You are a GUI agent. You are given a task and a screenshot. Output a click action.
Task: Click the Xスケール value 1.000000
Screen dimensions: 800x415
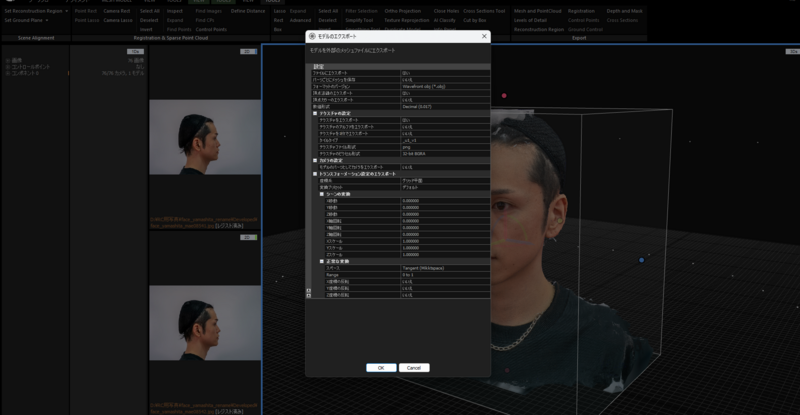(445, 241)
